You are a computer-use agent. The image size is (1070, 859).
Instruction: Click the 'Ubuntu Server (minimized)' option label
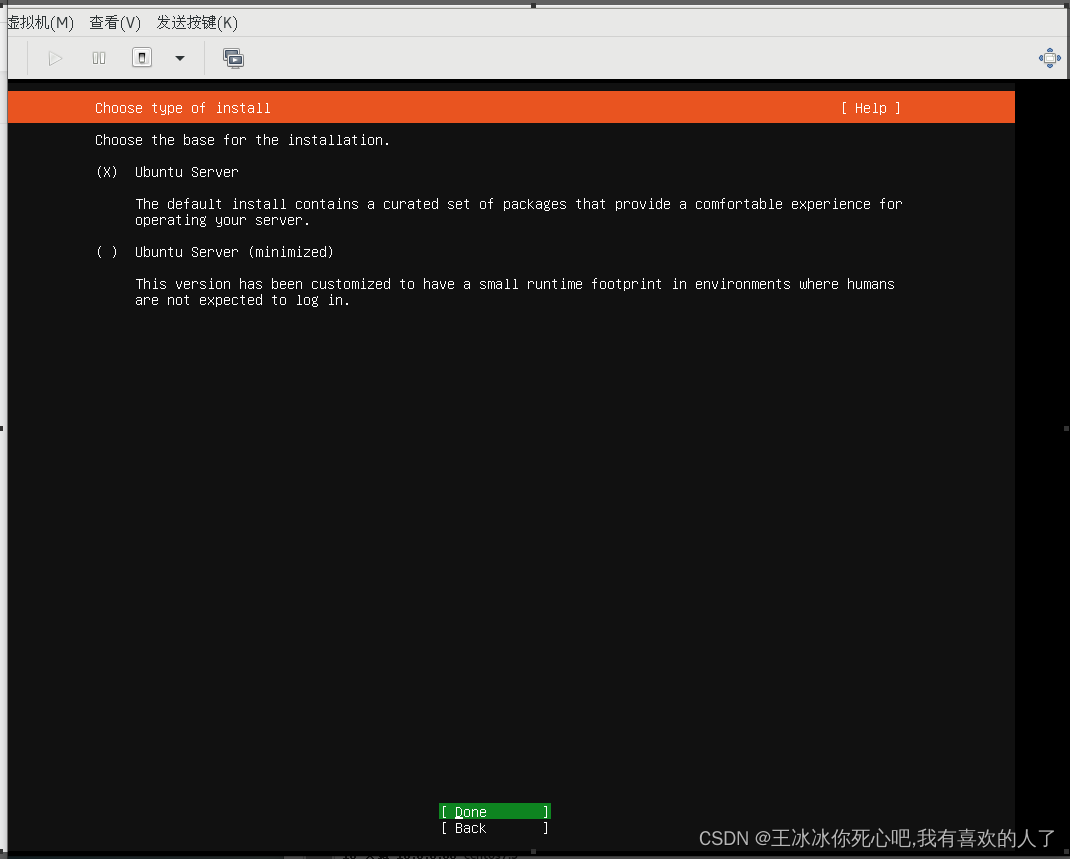click(x=234, y=252)
